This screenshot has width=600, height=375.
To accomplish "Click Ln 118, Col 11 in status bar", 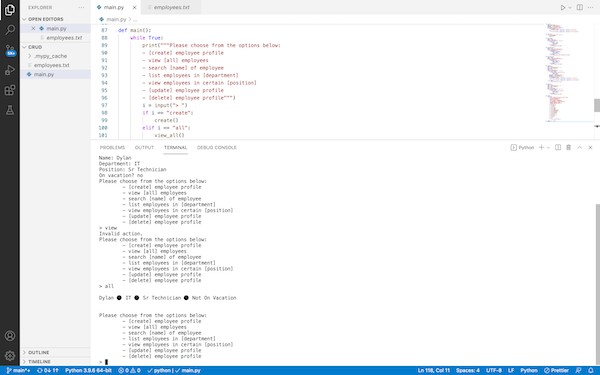I will coord(434,370).
